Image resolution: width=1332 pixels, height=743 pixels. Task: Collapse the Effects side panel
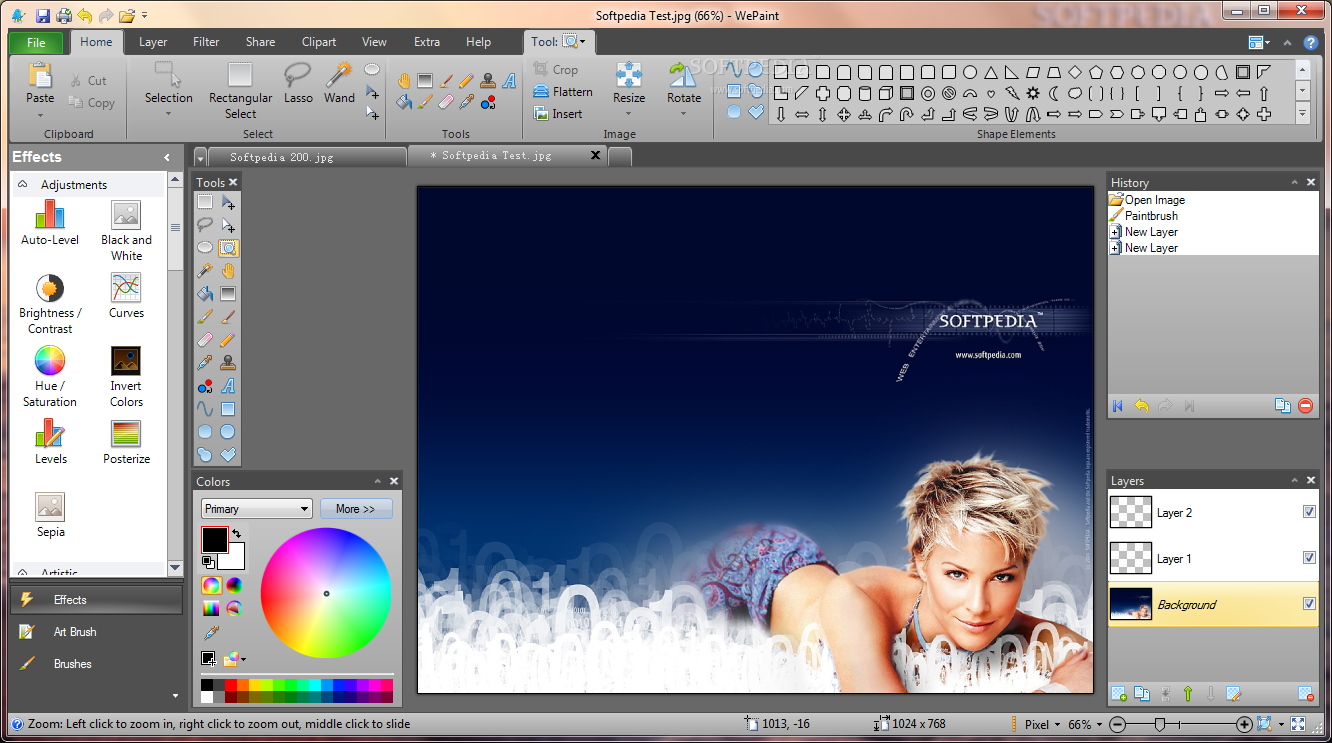coord(167,158)
